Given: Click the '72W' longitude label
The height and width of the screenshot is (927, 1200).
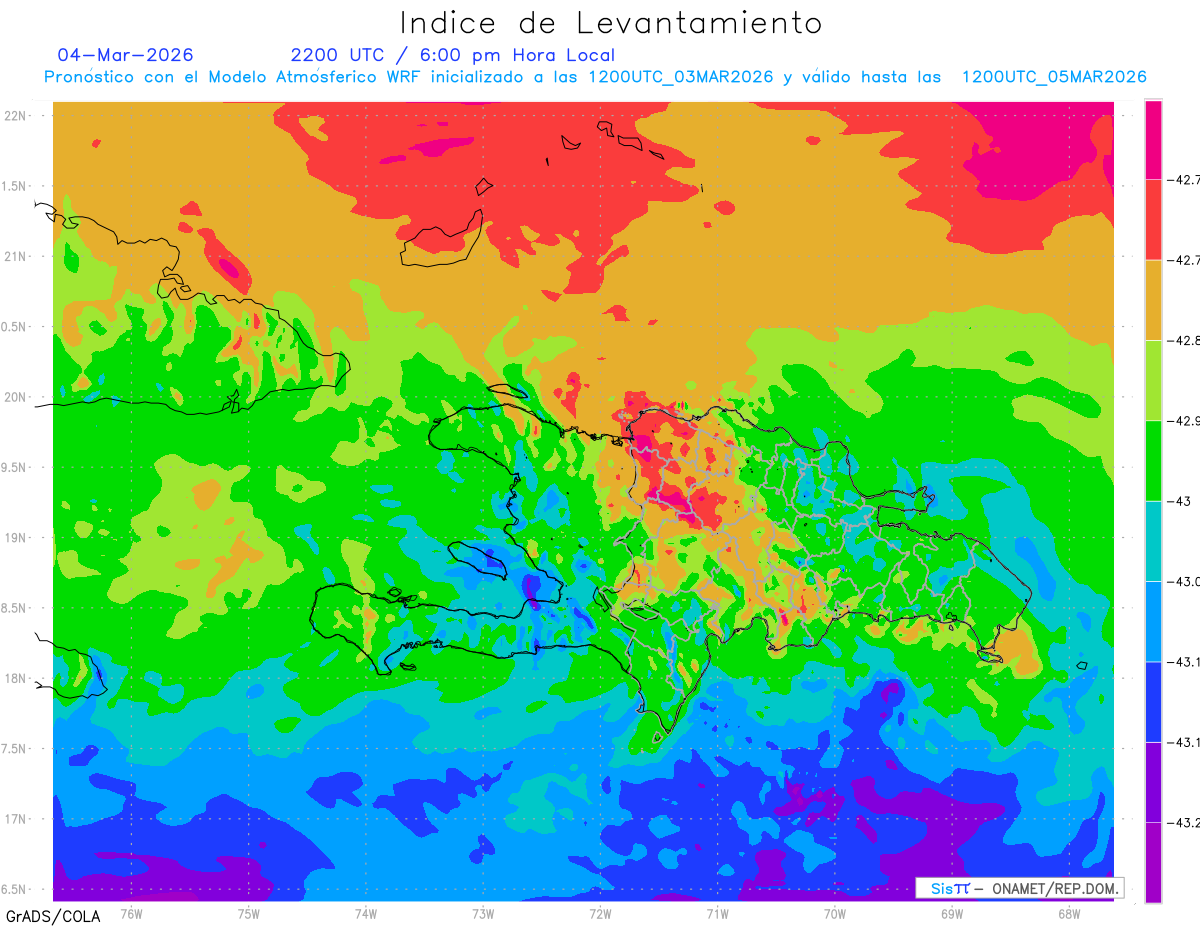Looking at the screenshot, I should pyautogui.click(x=600, y=913).
